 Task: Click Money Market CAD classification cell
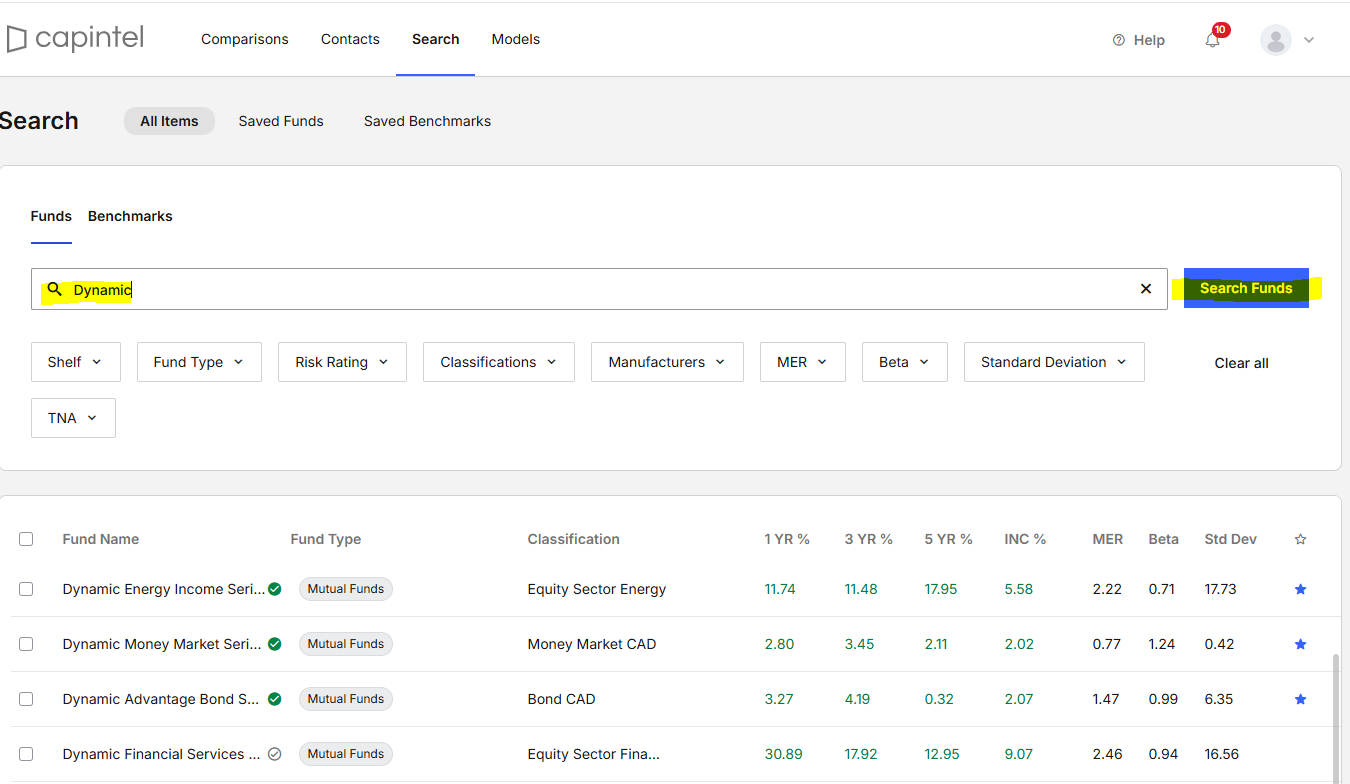592,644
